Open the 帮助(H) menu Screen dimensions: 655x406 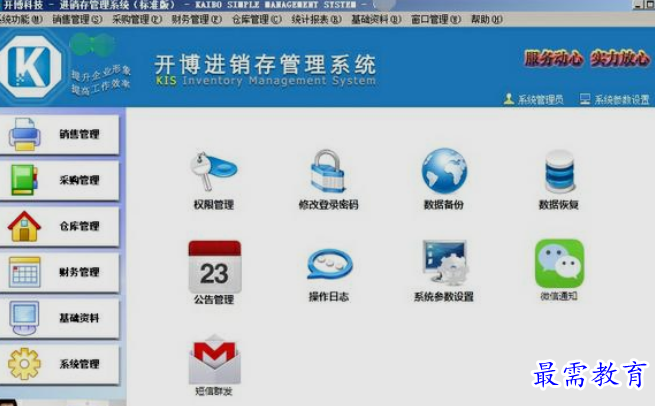pyautogui.click(x=487, y=19)
